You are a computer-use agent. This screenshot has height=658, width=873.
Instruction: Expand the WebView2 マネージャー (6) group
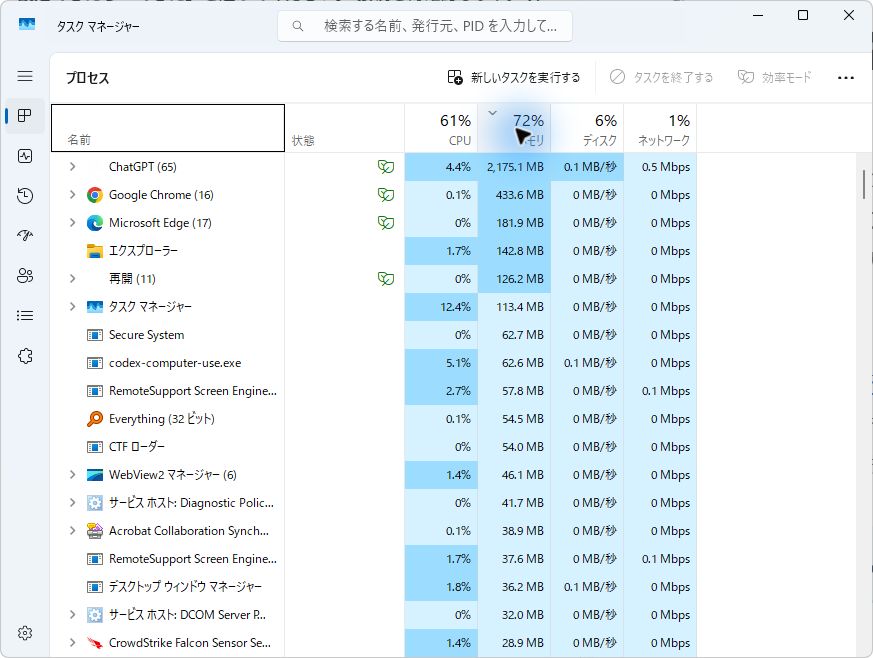[x=72, y=475]
